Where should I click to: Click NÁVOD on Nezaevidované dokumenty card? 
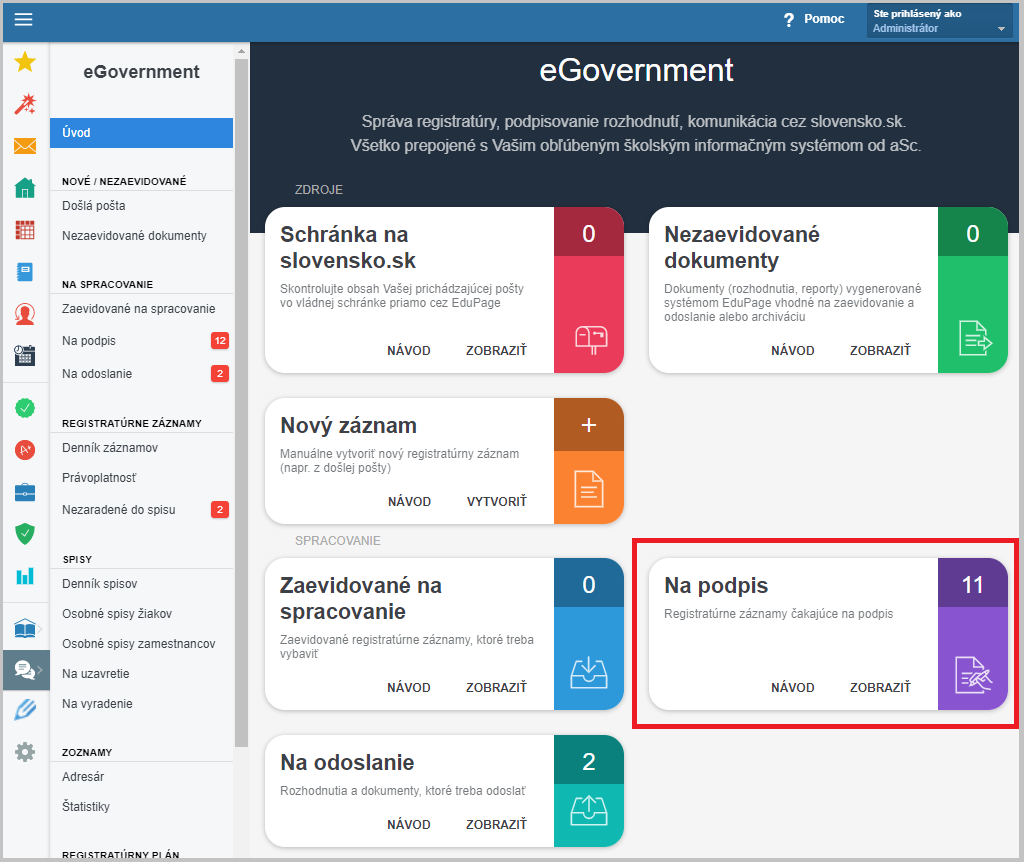click(x=793, y=351)
